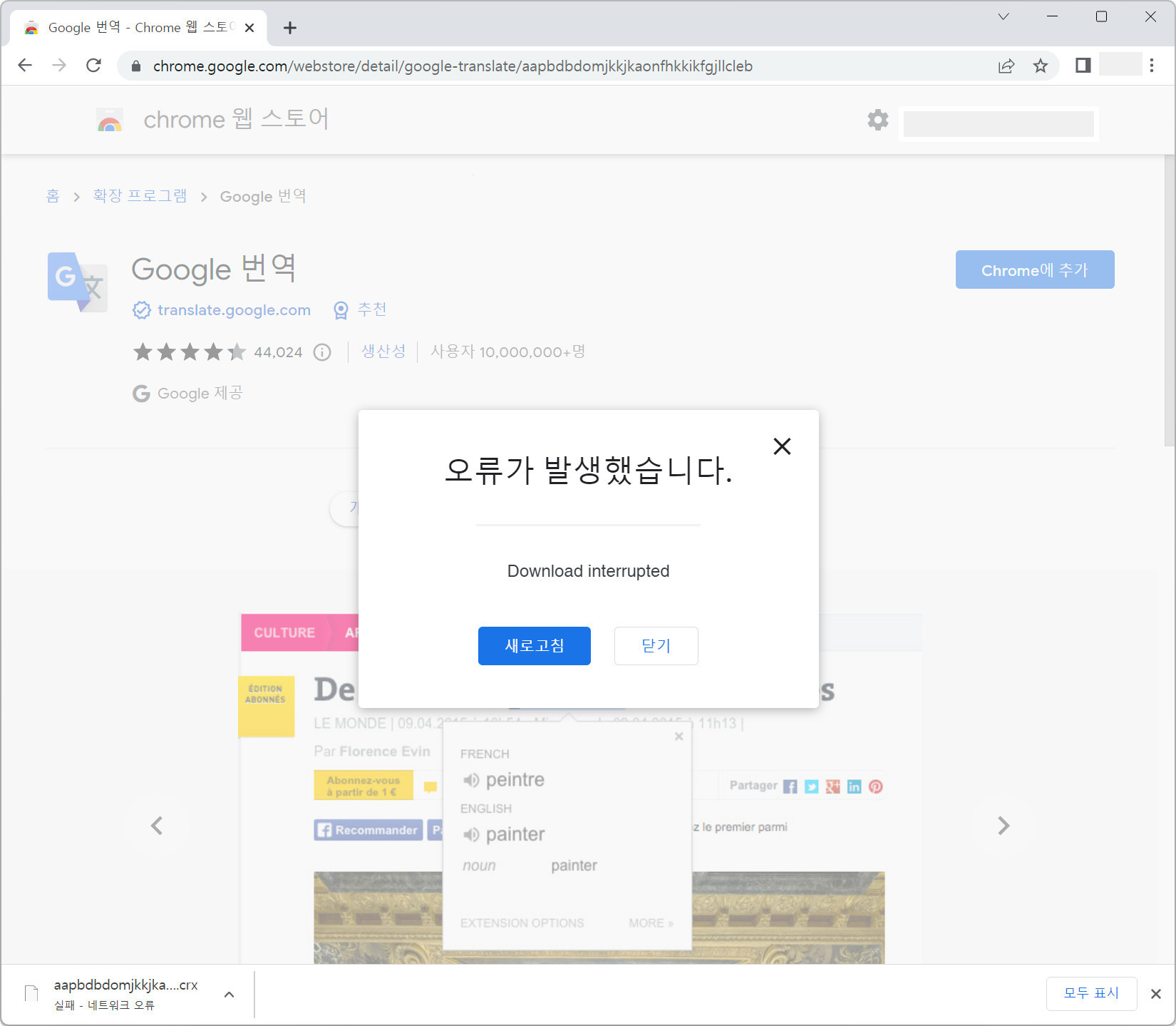The width and height of the screenshot is (1176, 1026).
Task: Open the Chrome three-dot menu
Action: (x=1152, y=66)
